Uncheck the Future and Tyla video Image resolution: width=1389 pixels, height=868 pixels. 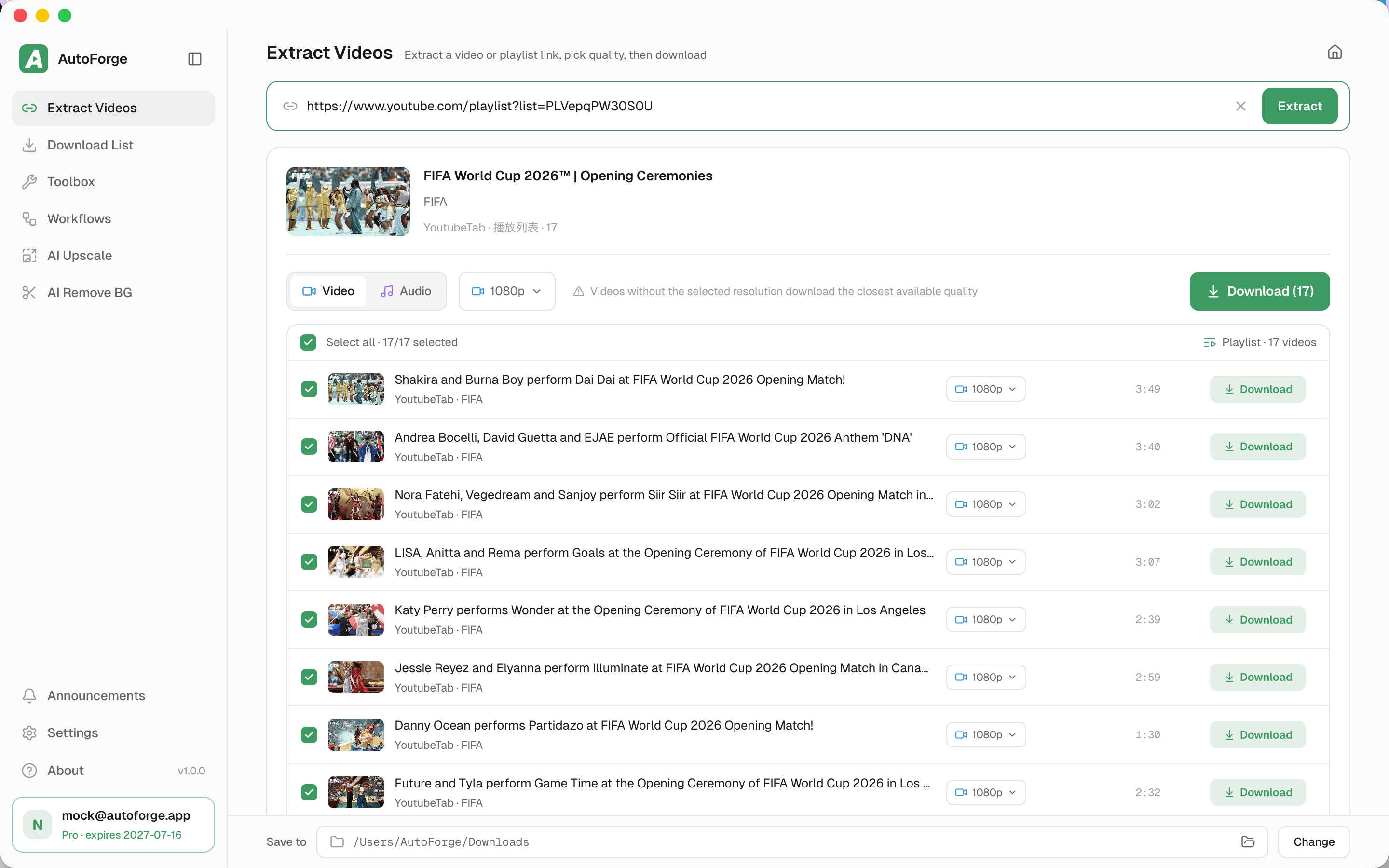pyautogui.click(x=309, y=792)
